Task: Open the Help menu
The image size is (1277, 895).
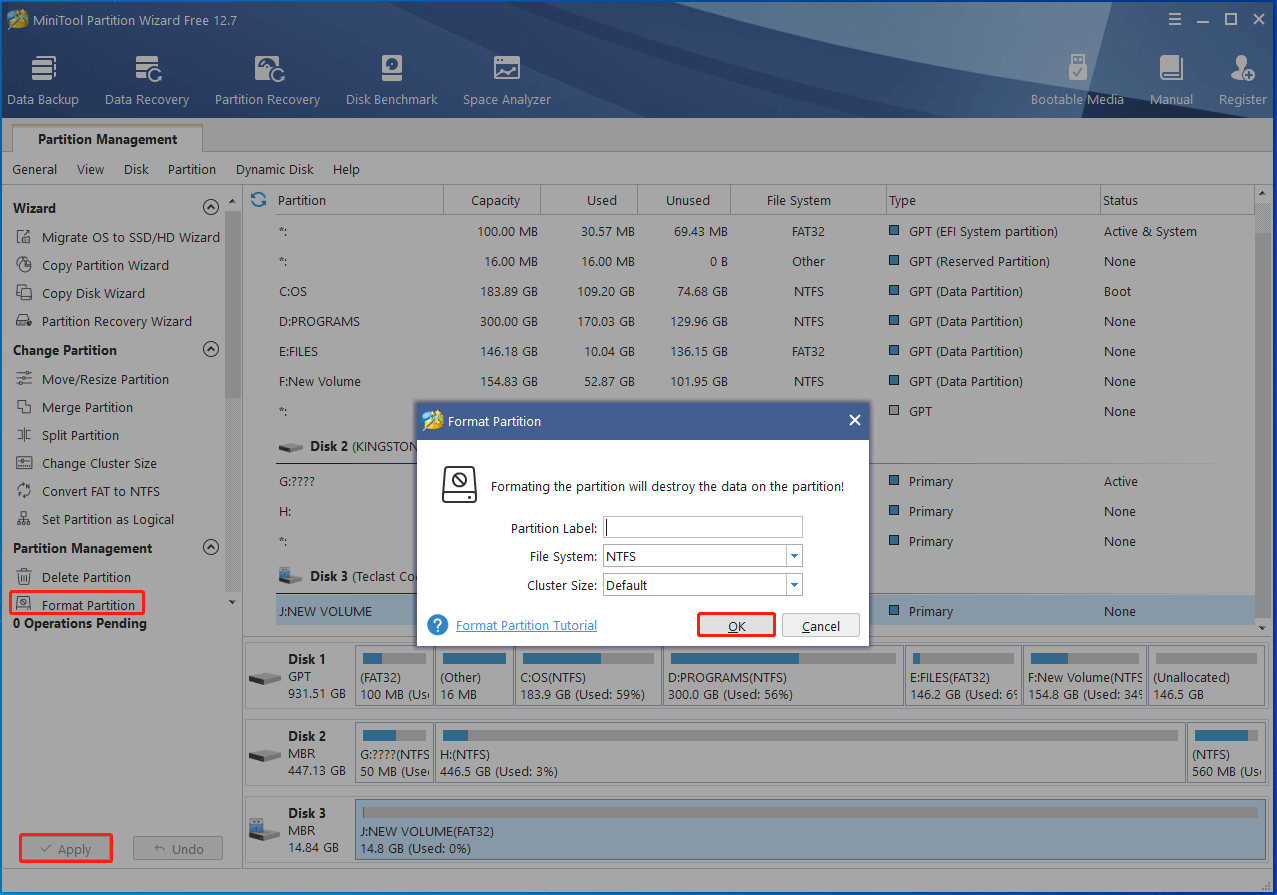Action: point(346,169)
